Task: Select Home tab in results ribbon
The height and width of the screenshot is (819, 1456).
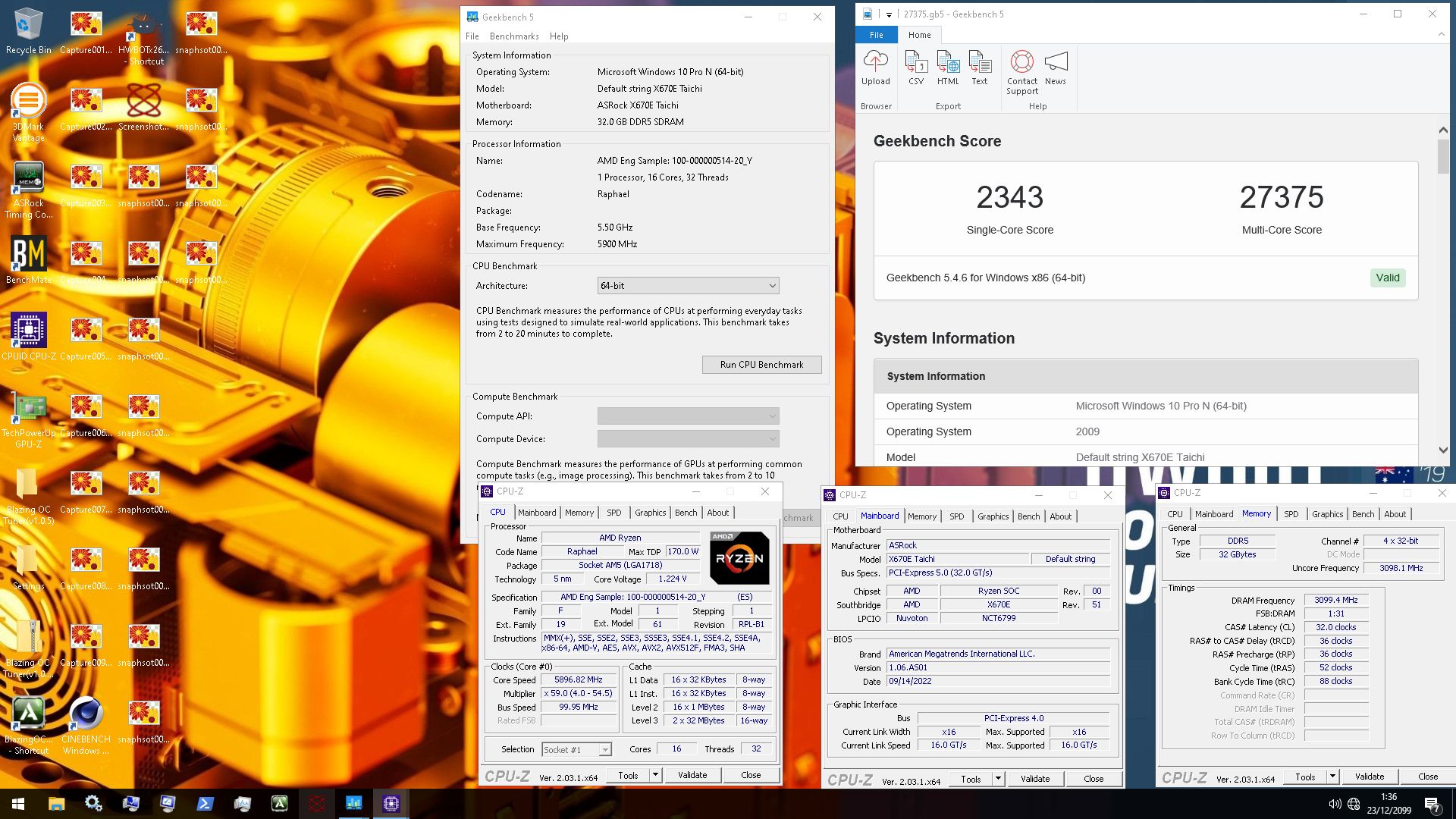Action: pos(919,35)
